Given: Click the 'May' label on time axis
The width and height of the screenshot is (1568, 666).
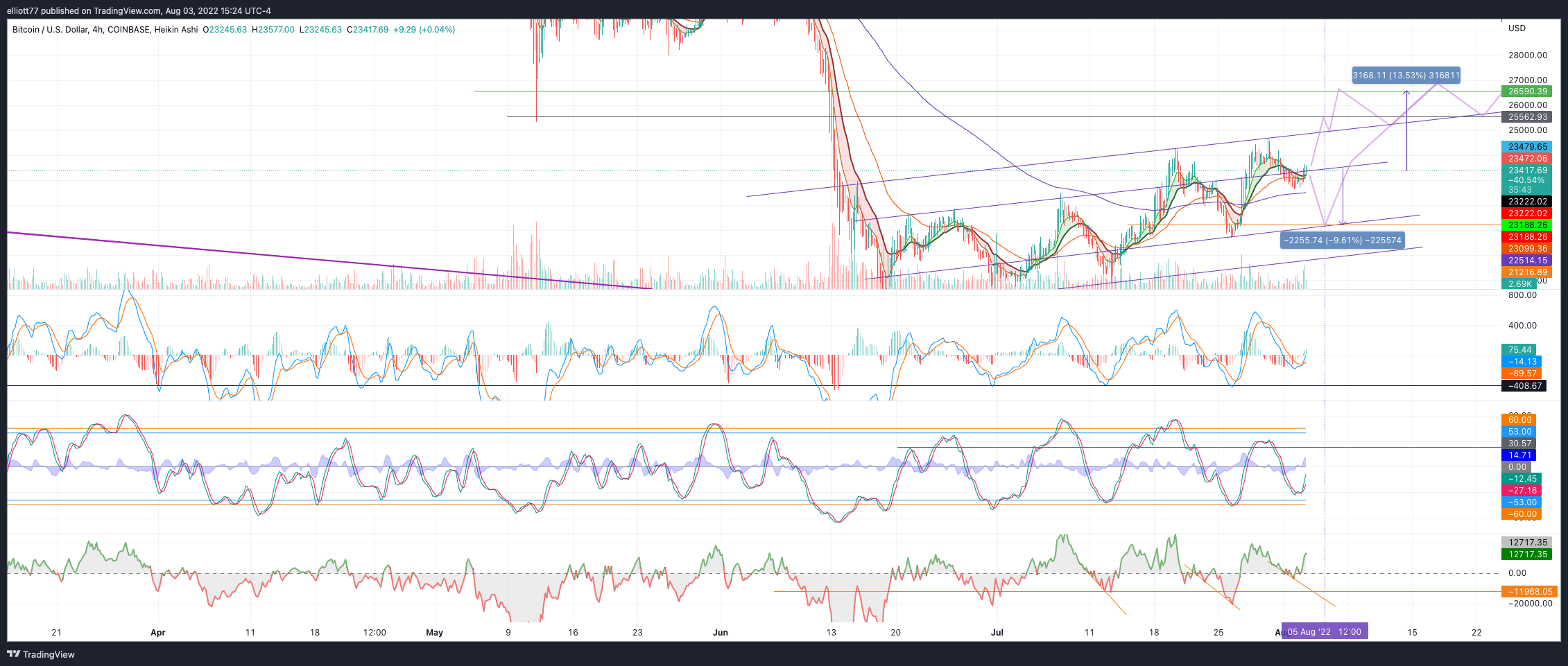Looking at the screenshot, I should click(435, 632).
